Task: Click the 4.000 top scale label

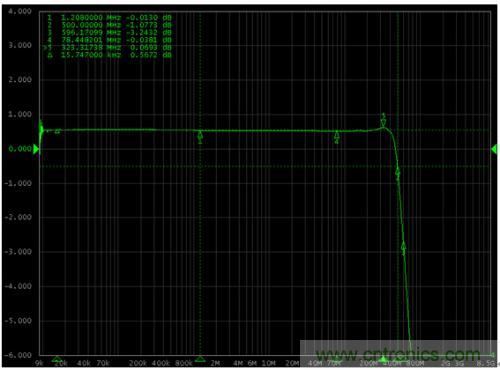Action: click(20, 11)
